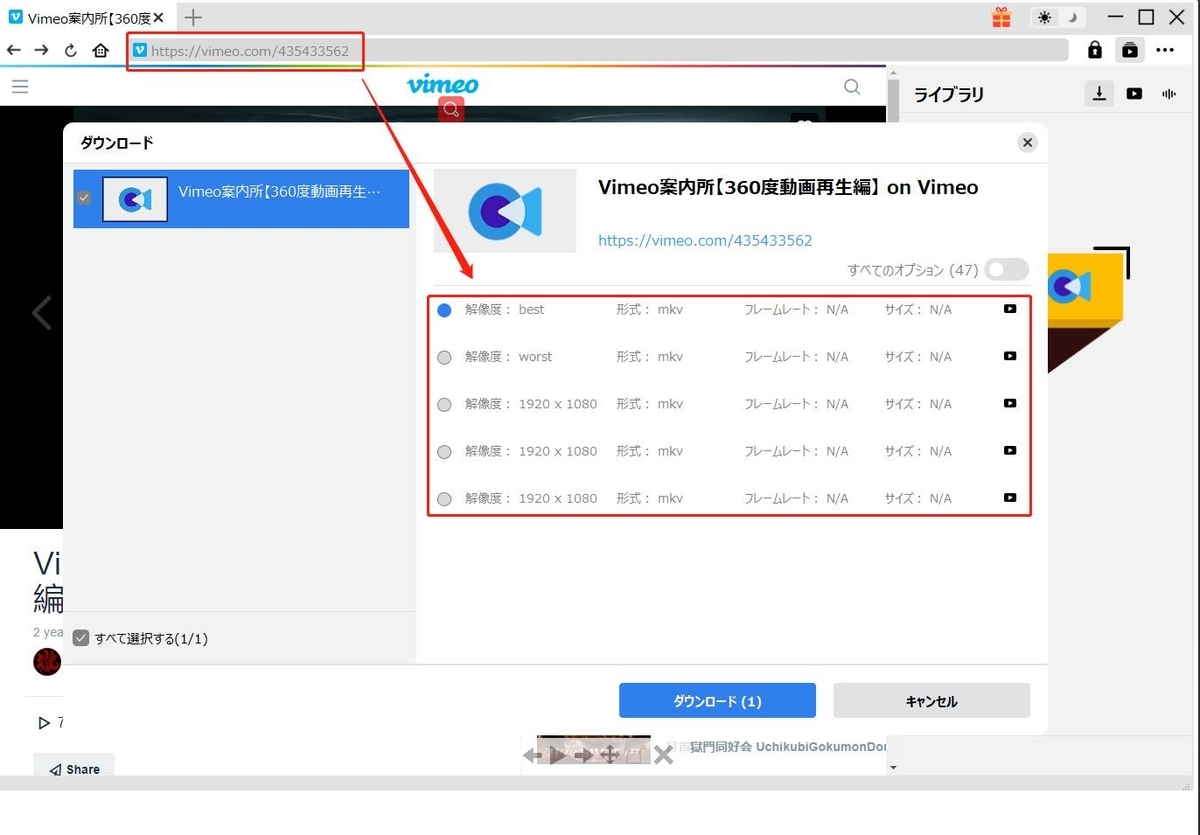Click the play count icon
This screenshot has width=1200, height=835.
click(44, 722)
